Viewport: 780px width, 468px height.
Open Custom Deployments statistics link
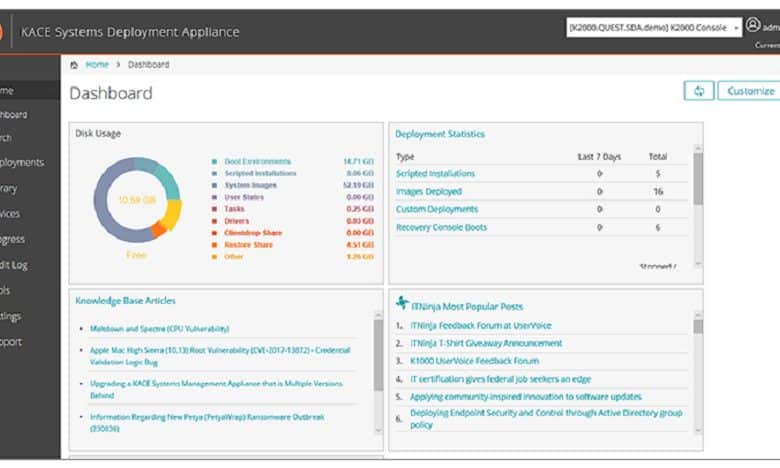pyautogui.click(x=437, y=209)
